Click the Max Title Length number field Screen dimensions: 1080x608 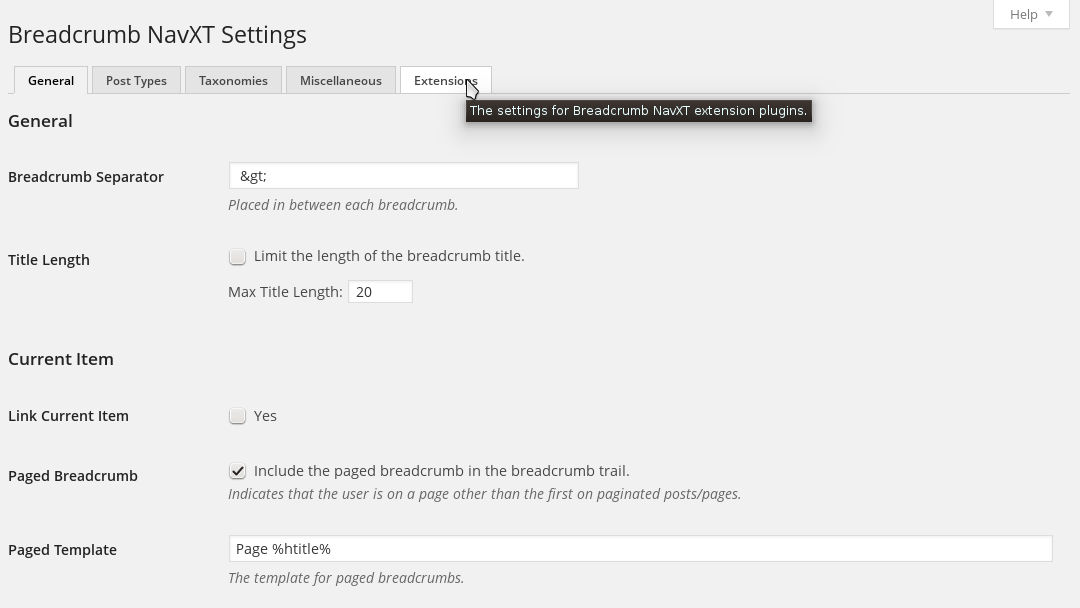380,292
